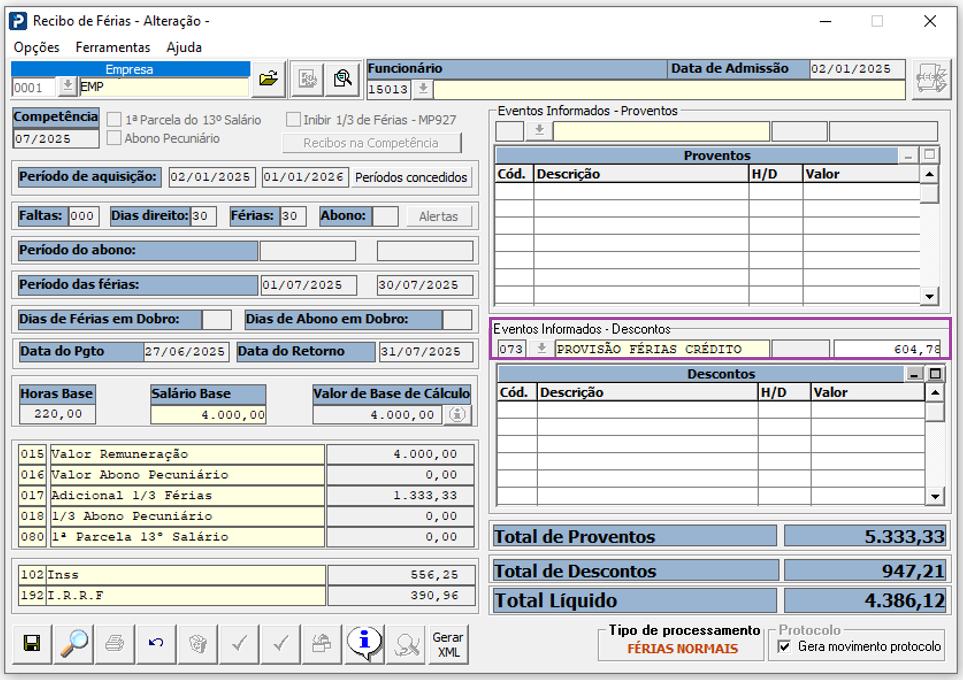Click the Alertas button
Screen dimensions: 963x680
point(439,216)
